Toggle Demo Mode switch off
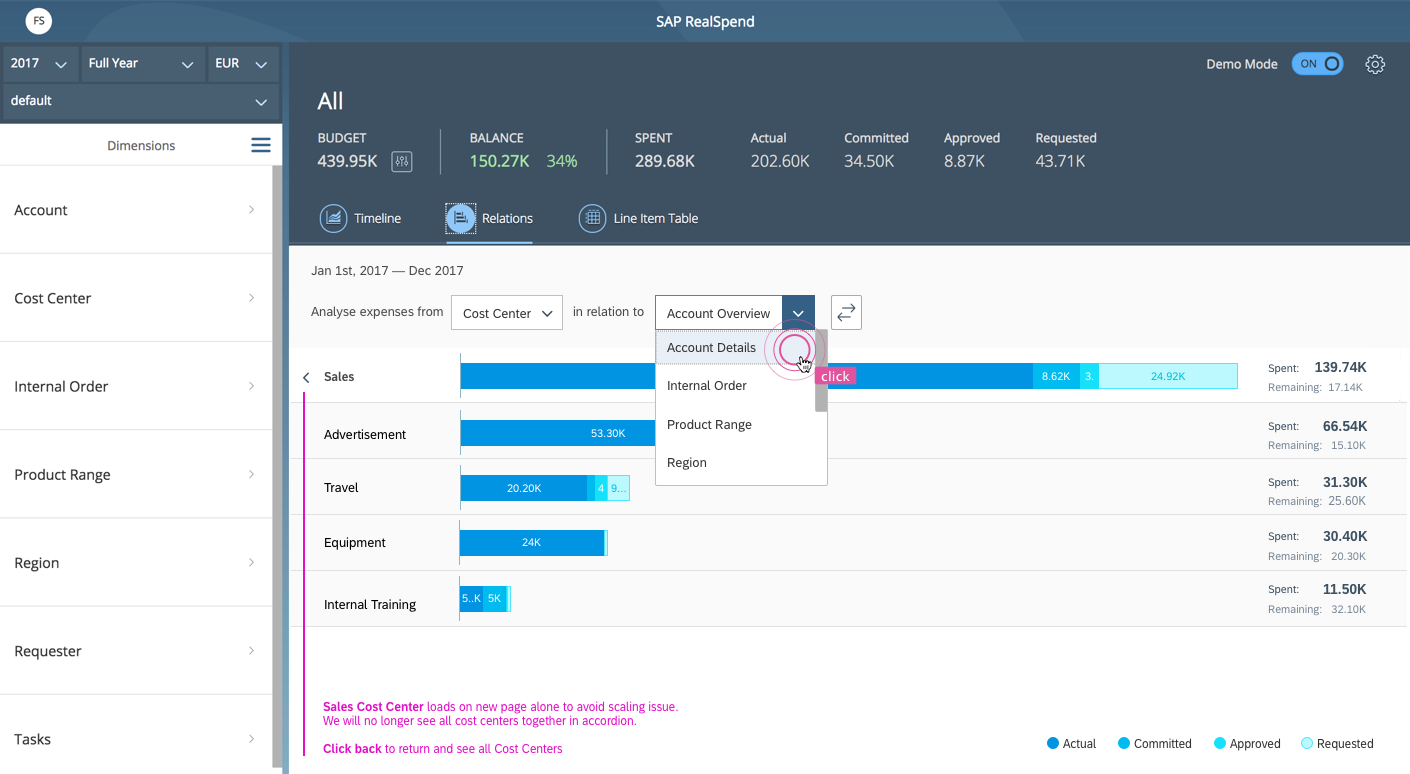Screen dimensions: 1410x774 1318,64
